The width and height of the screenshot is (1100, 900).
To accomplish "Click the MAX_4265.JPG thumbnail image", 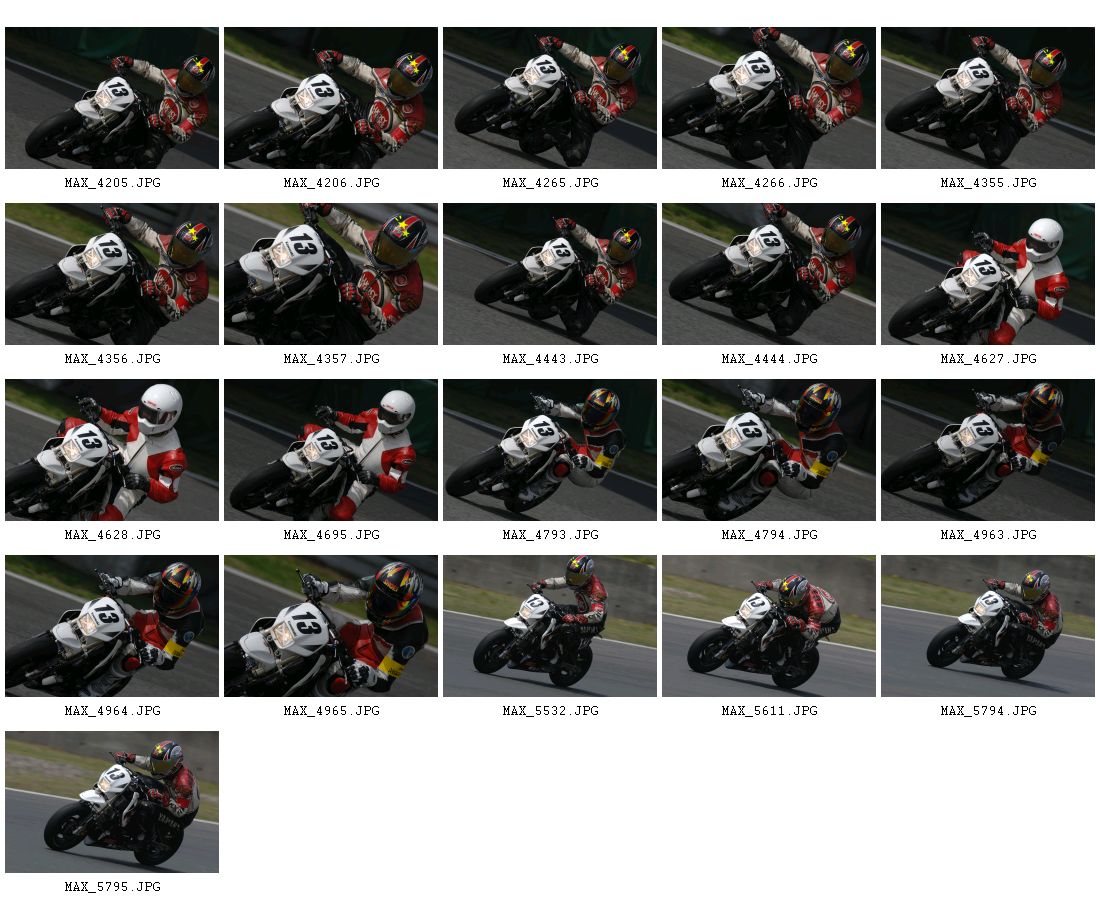I will pos(549,98).
